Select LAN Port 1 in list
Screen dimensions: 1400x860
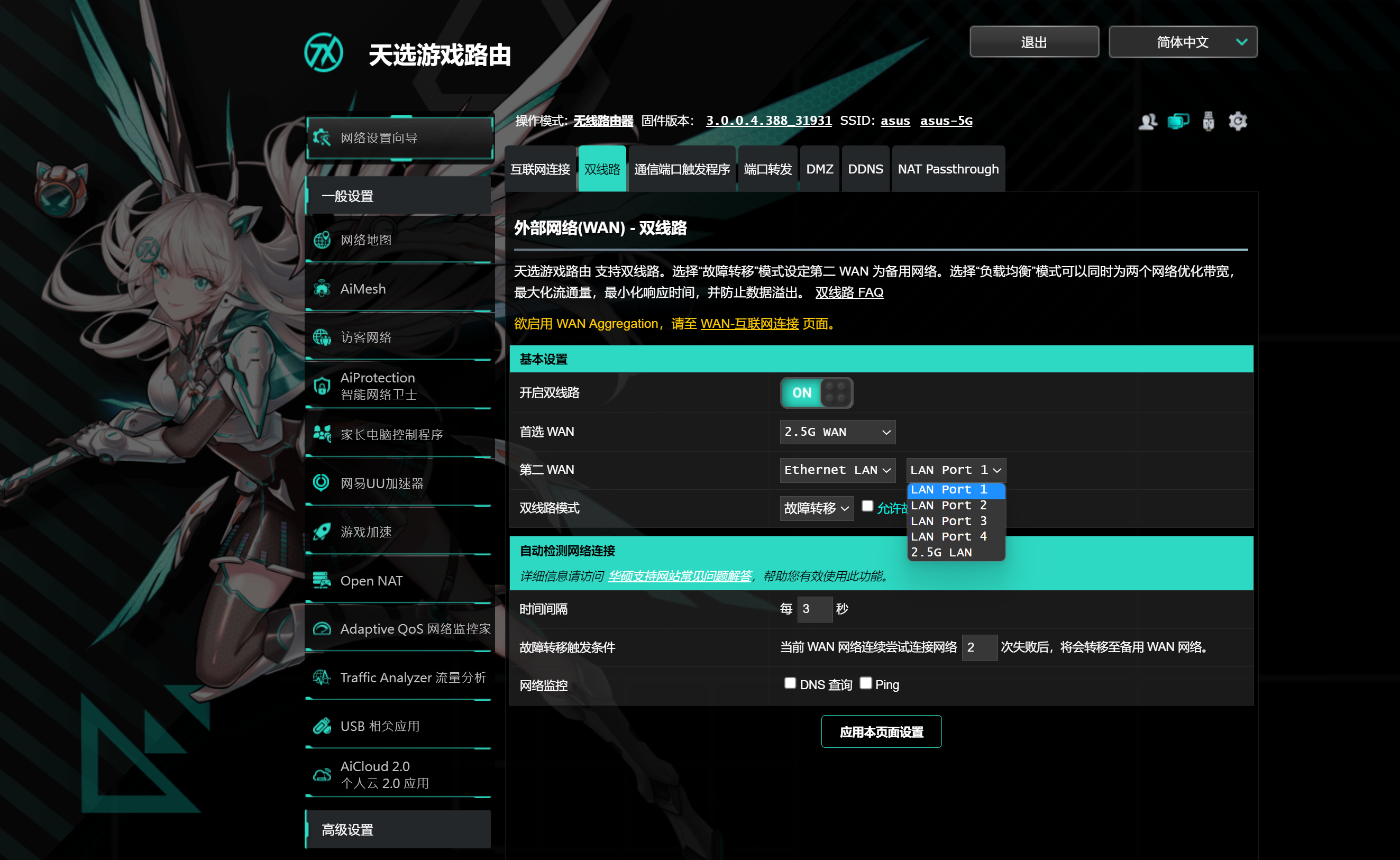coord(955,490)
